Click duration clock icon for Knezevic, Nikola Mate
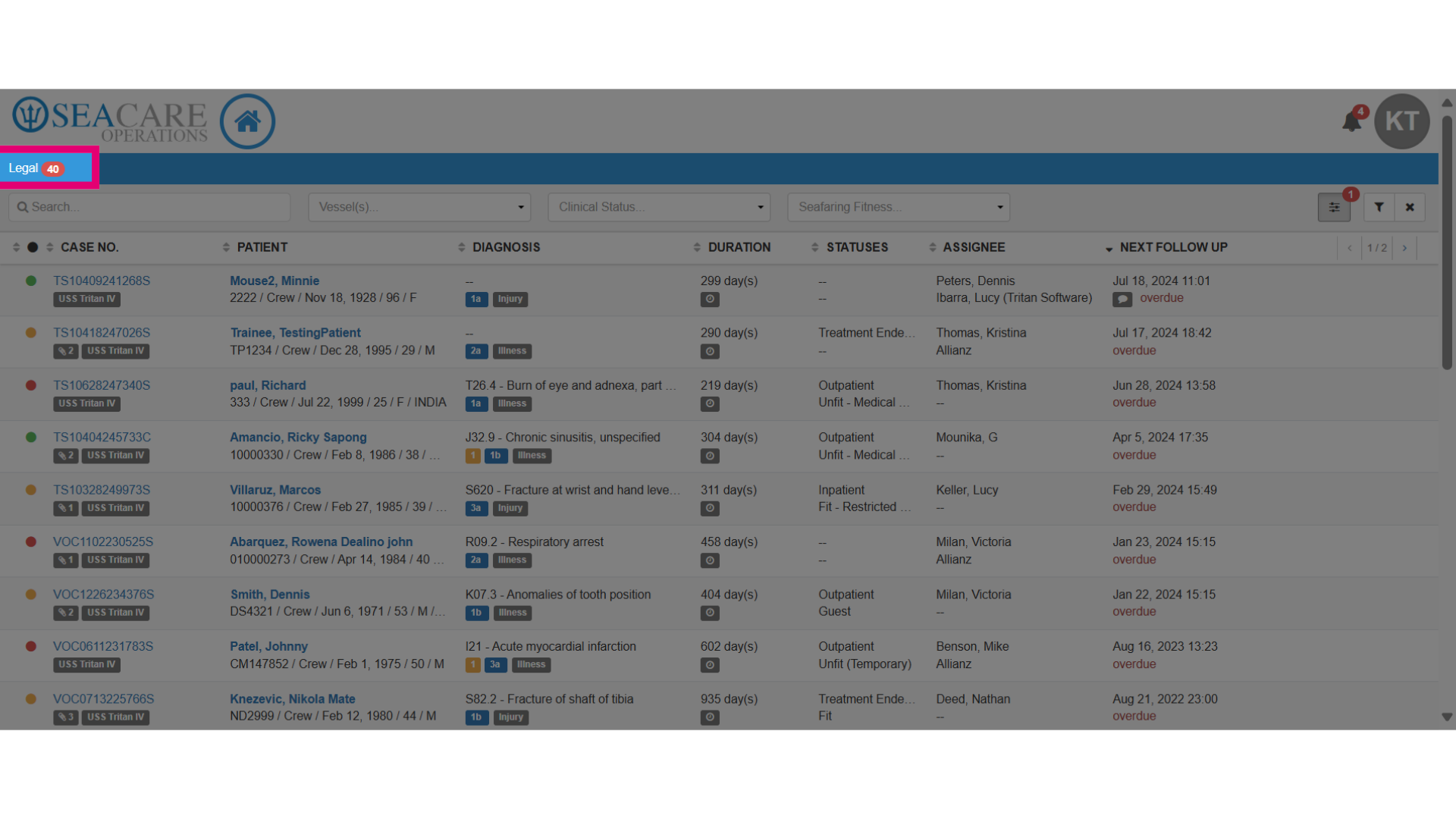 pos(710,717)
